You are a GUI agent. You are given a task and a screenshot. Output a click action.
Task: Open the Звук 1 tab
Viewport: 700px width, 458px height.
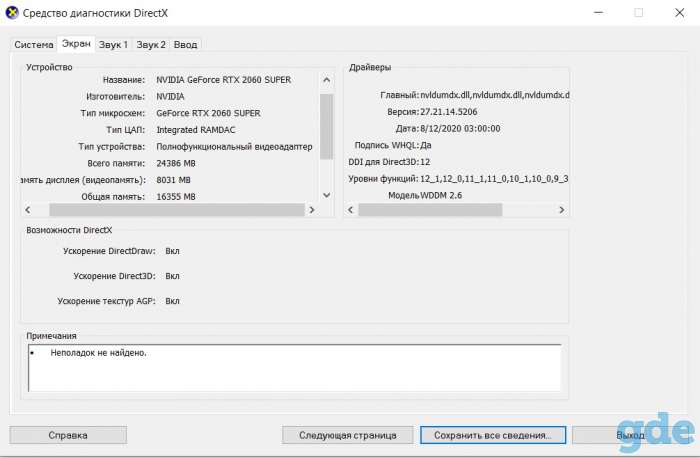[x=113, y=45]
